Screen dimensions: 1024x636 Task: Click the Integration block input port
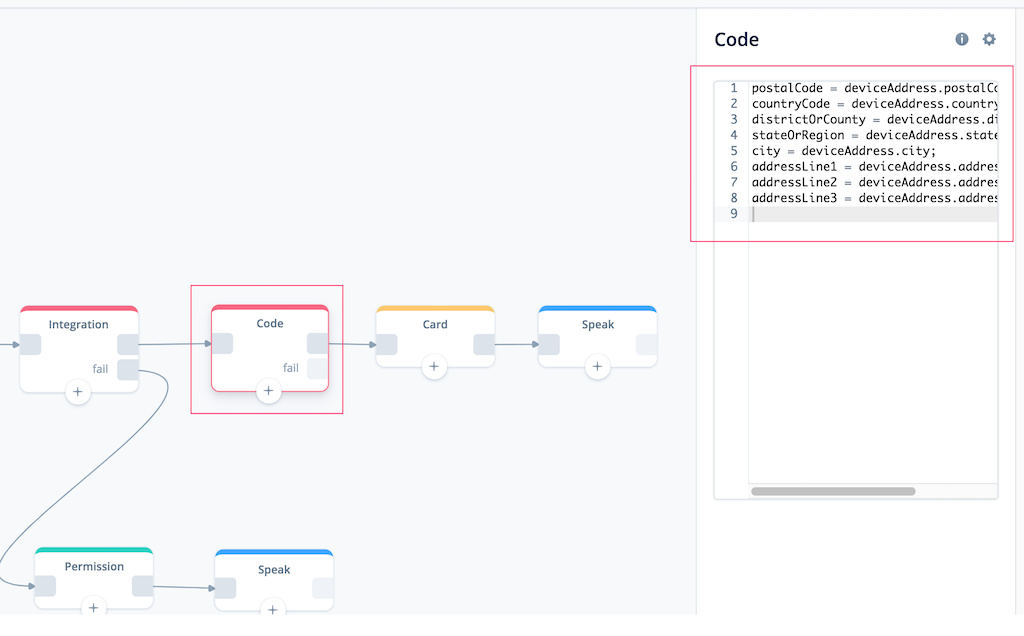click(31, 344)
